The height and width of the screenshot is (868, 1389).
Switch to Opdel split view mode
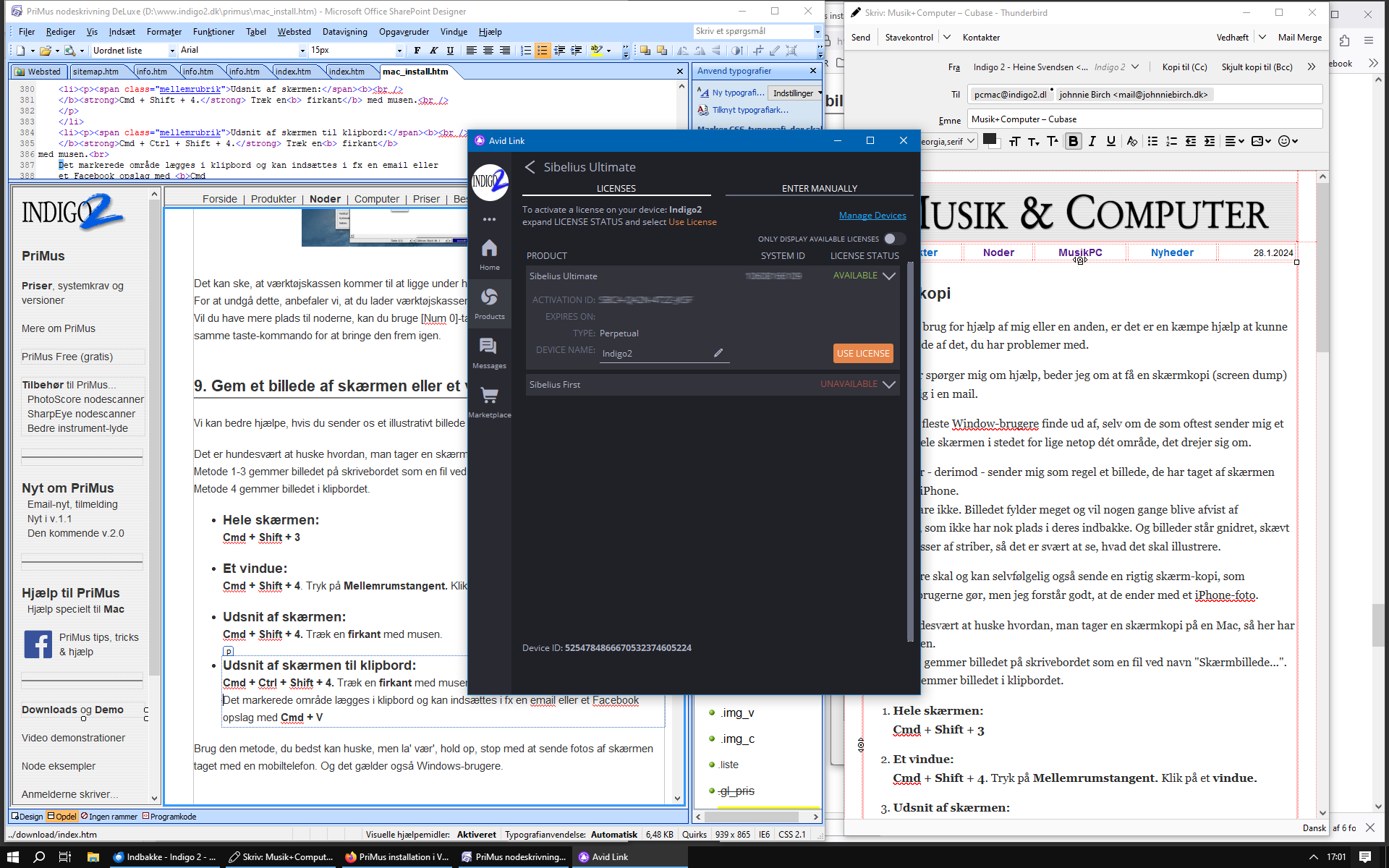(x=61, y=816)
